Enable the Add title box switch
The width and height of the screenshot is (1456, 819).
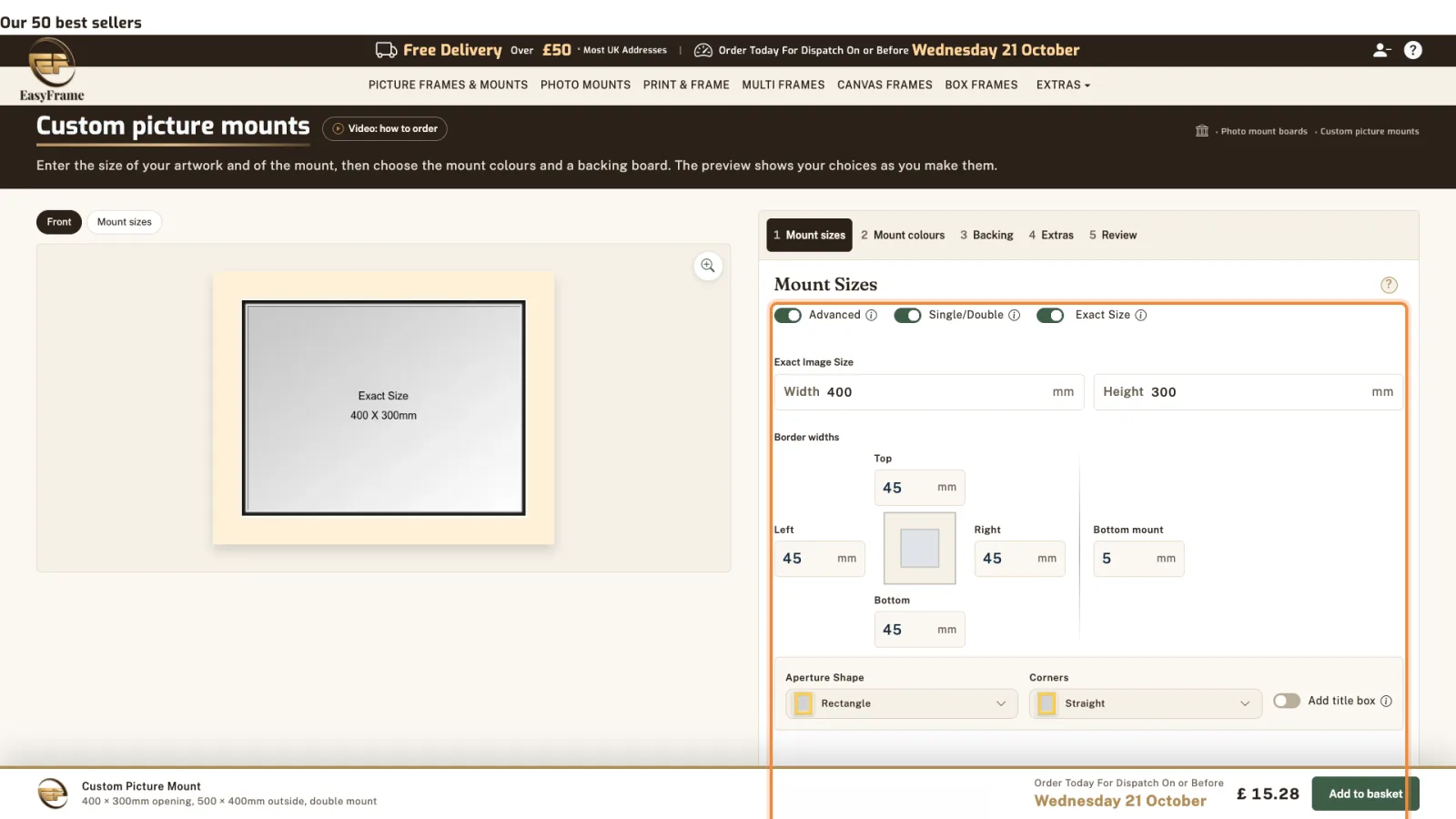point(1287,701)
